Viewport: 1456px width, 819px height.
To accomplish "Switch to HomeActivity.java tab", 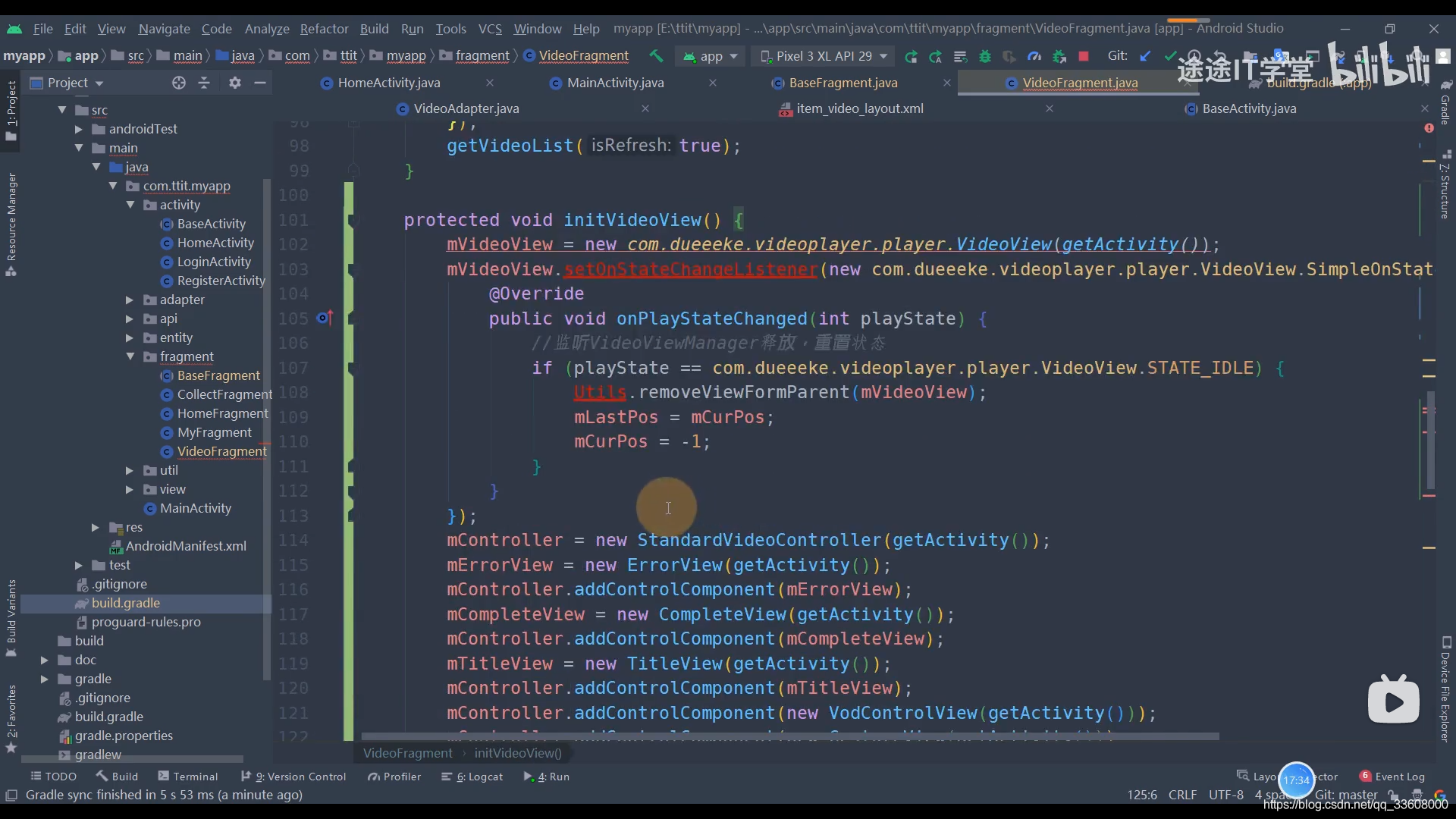I will pyautogui.click(x=388, y=83).
